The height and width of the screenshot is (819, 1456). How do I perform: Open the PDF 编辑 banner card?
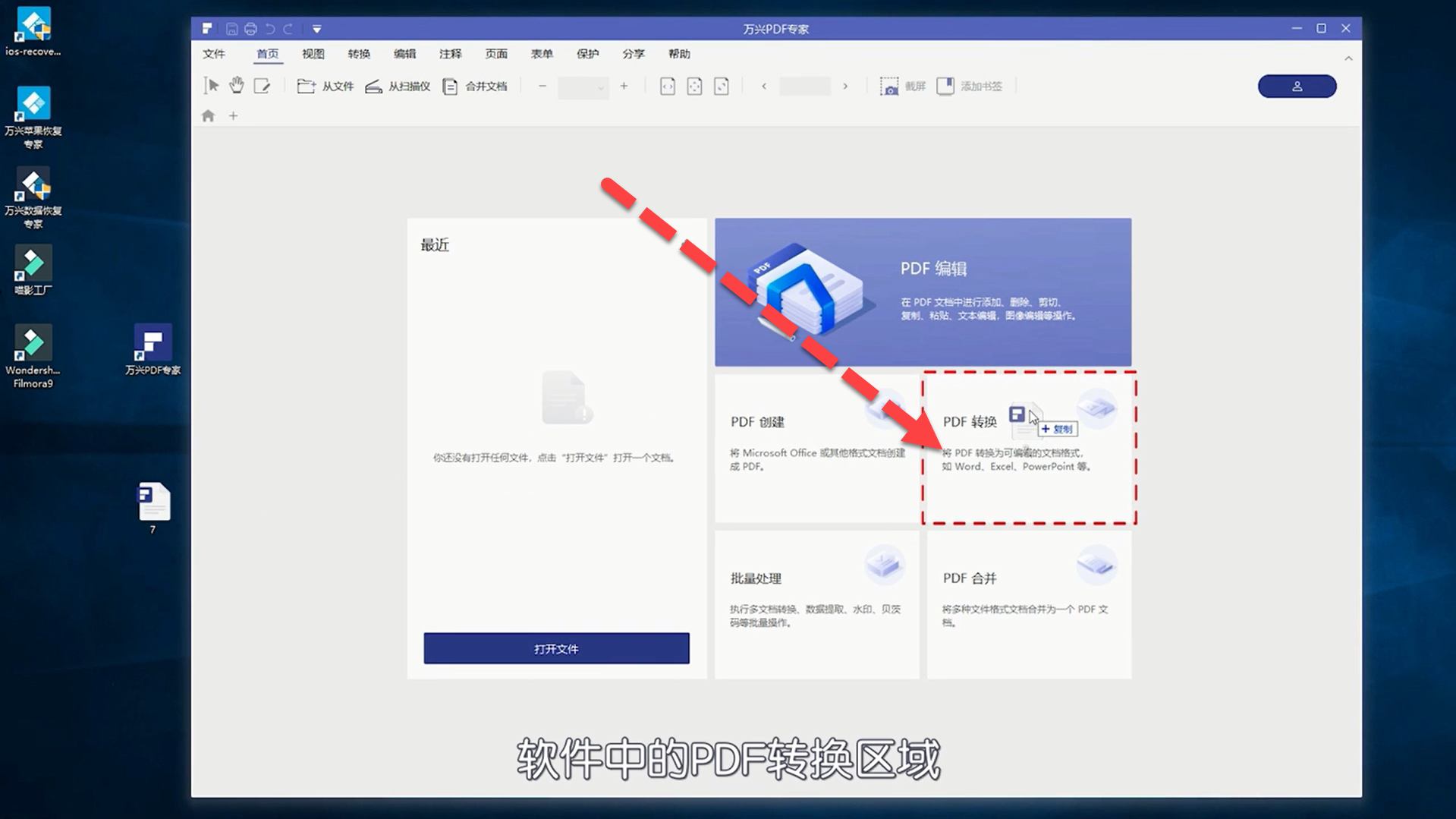923,292
